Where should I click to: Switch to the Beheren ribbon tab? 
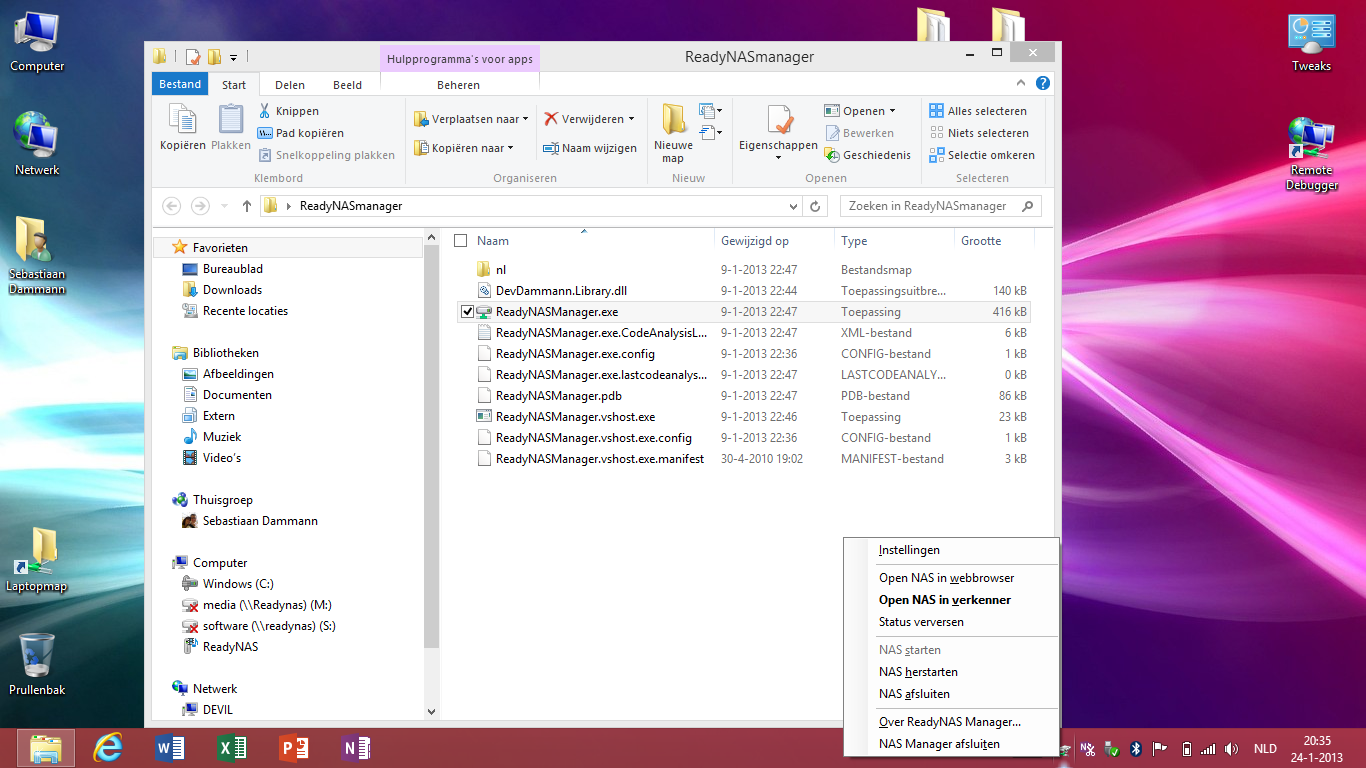(x=458, y=85)
